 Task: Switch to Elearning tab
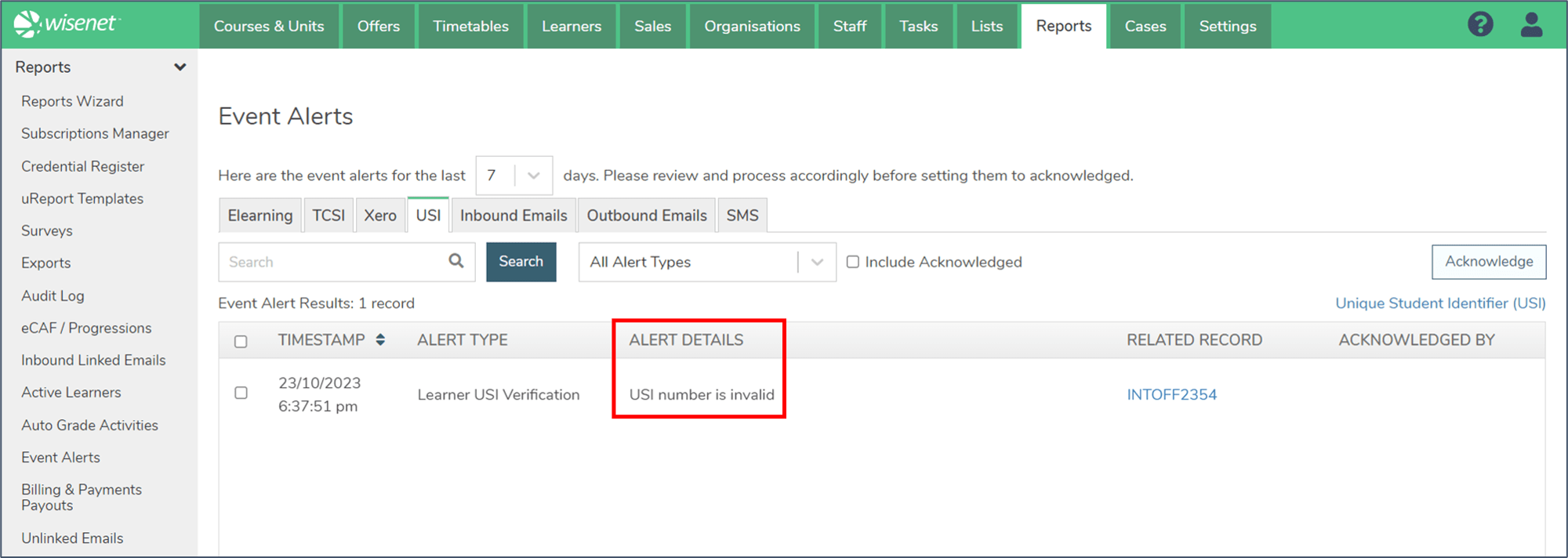tap(260, 216)
